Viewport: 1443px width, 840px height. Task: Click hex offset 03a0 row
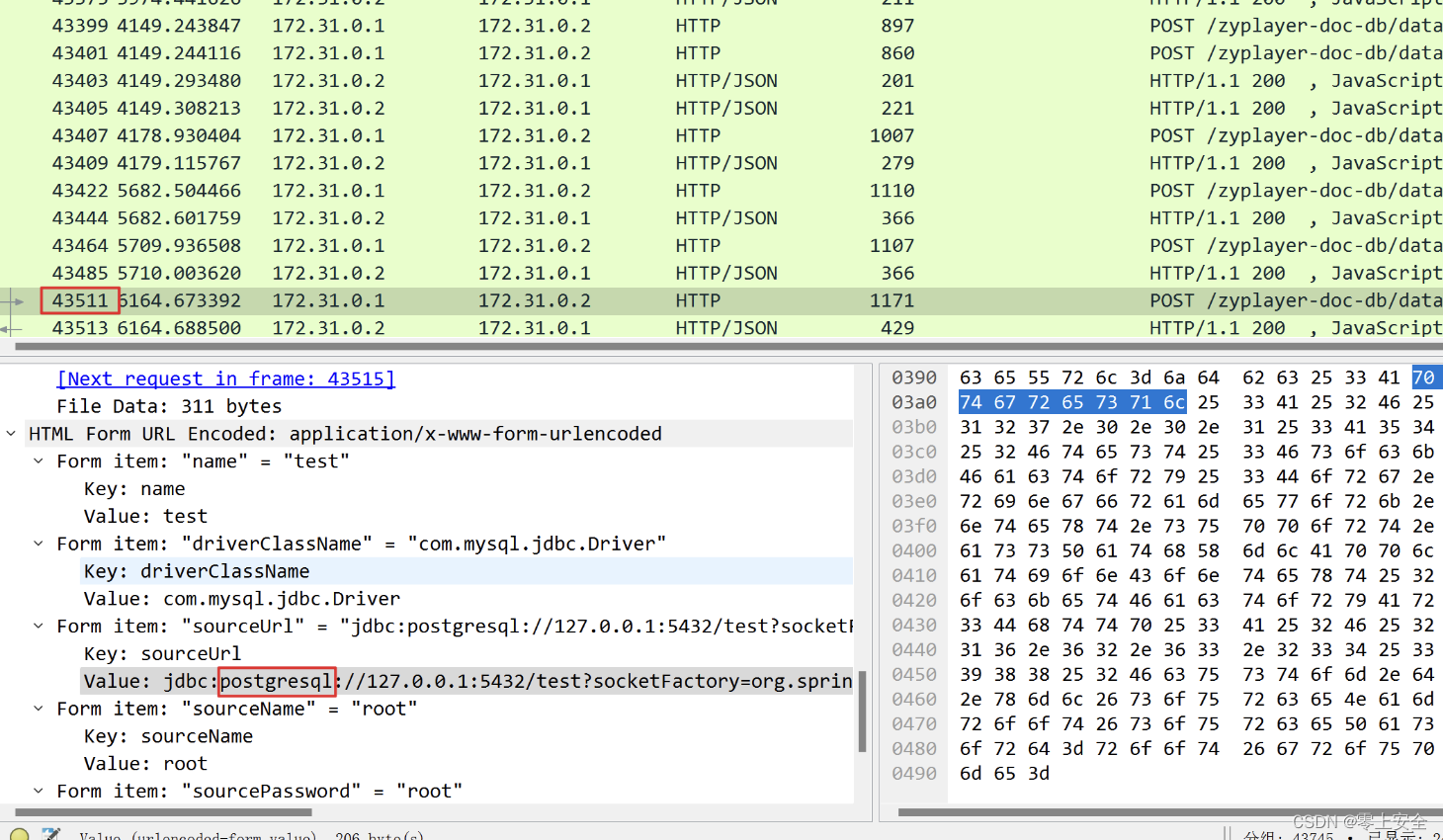coord(914,402)
